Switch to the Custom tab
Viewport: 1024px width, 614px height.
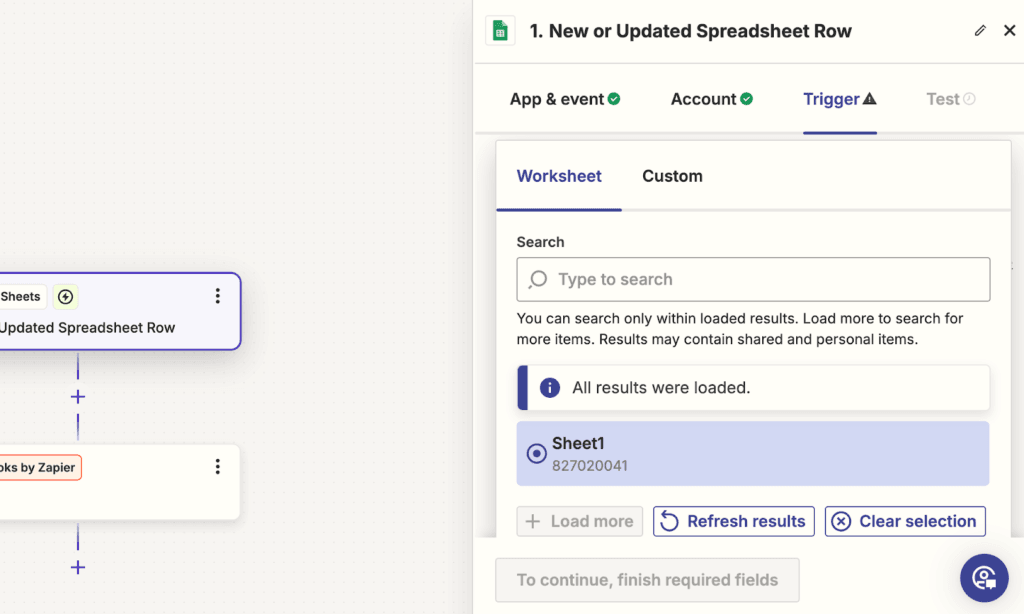tap(671, 175)
